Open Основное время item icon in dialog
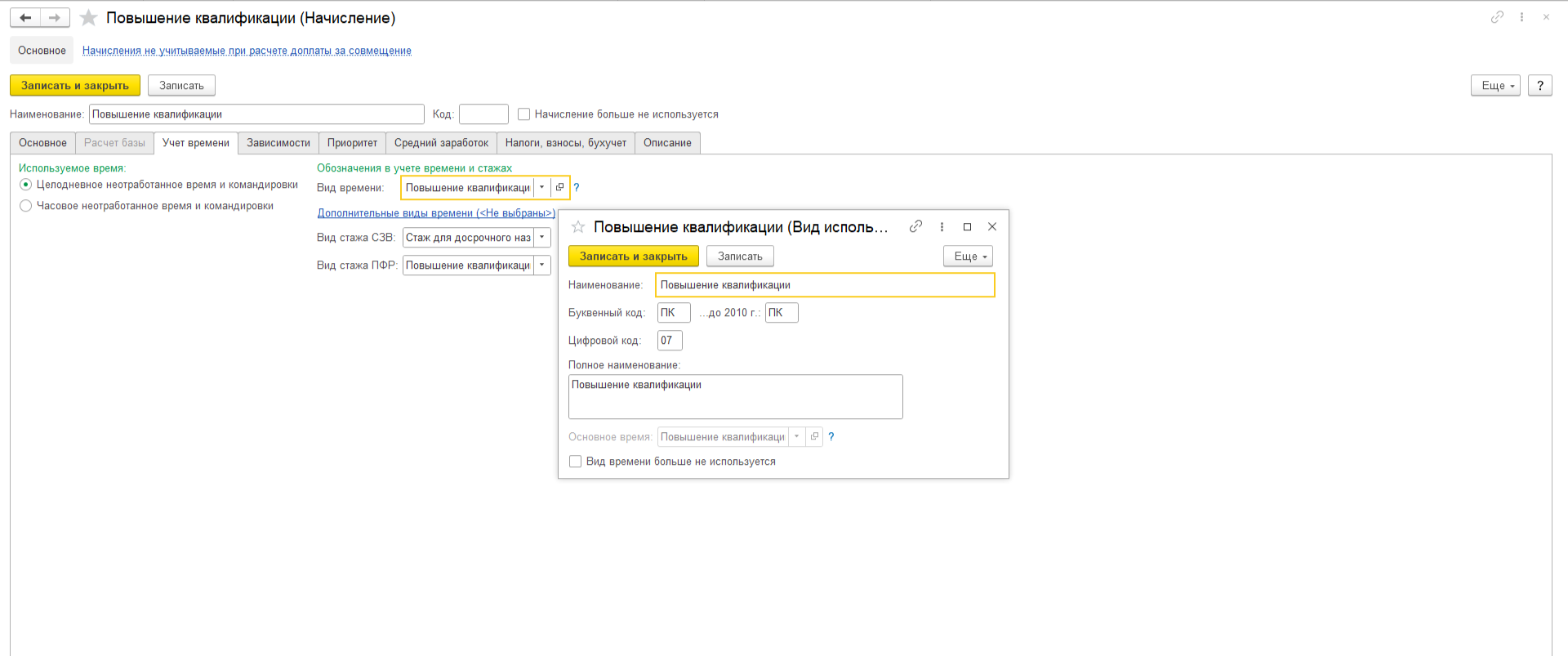1568x656 pixels. pos(814,436)
